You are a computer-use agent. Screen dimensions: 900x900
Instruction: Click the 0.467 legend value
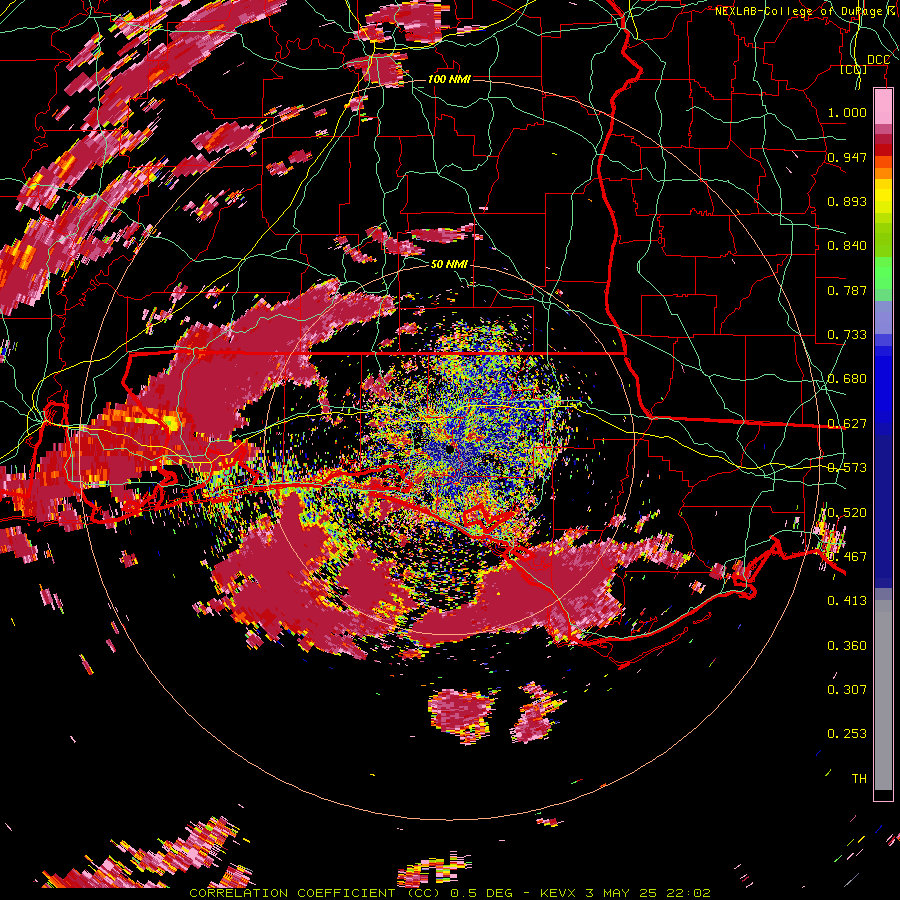(x=847, y=556)
